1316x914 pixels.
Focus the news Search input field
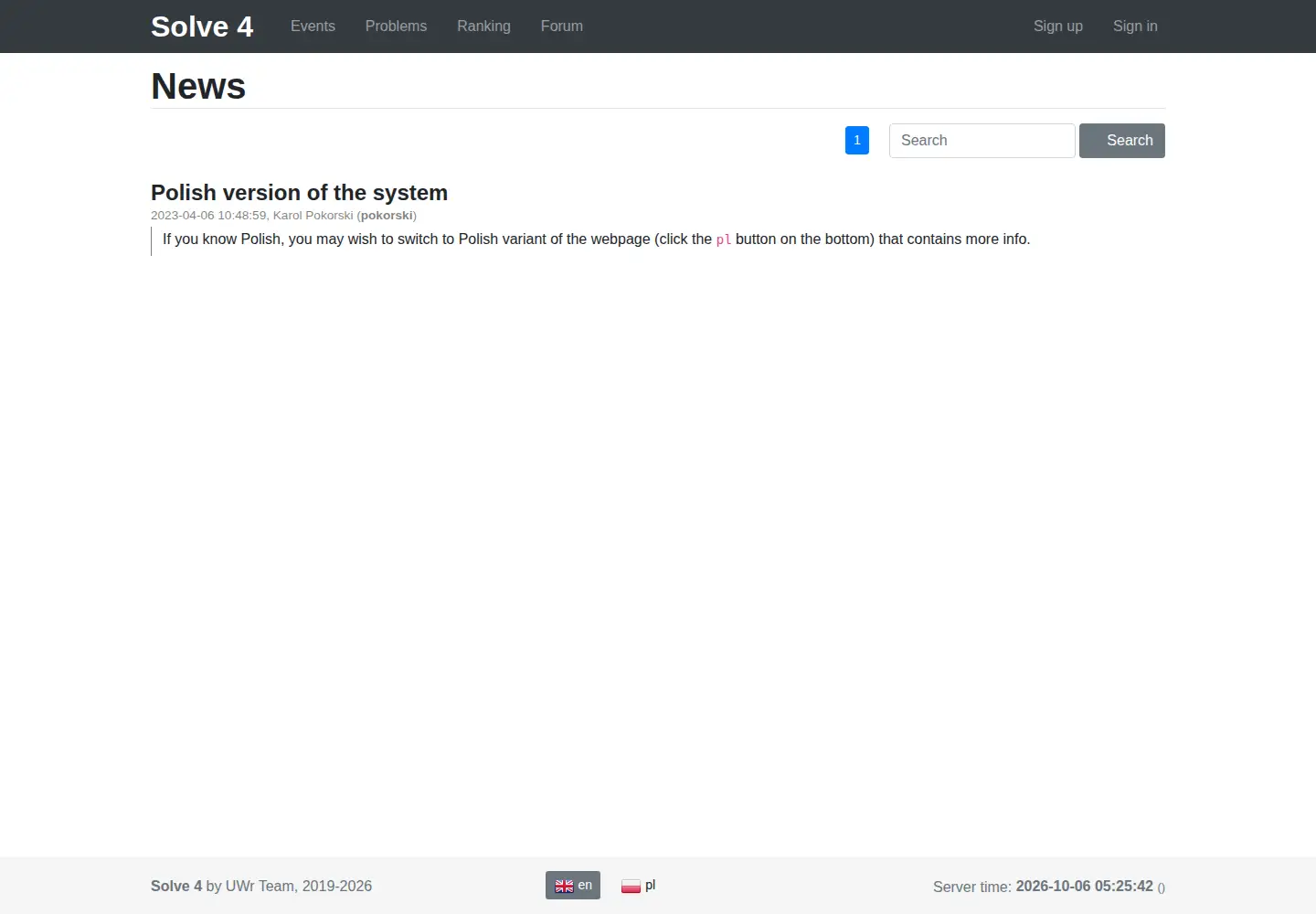[982, 141]
